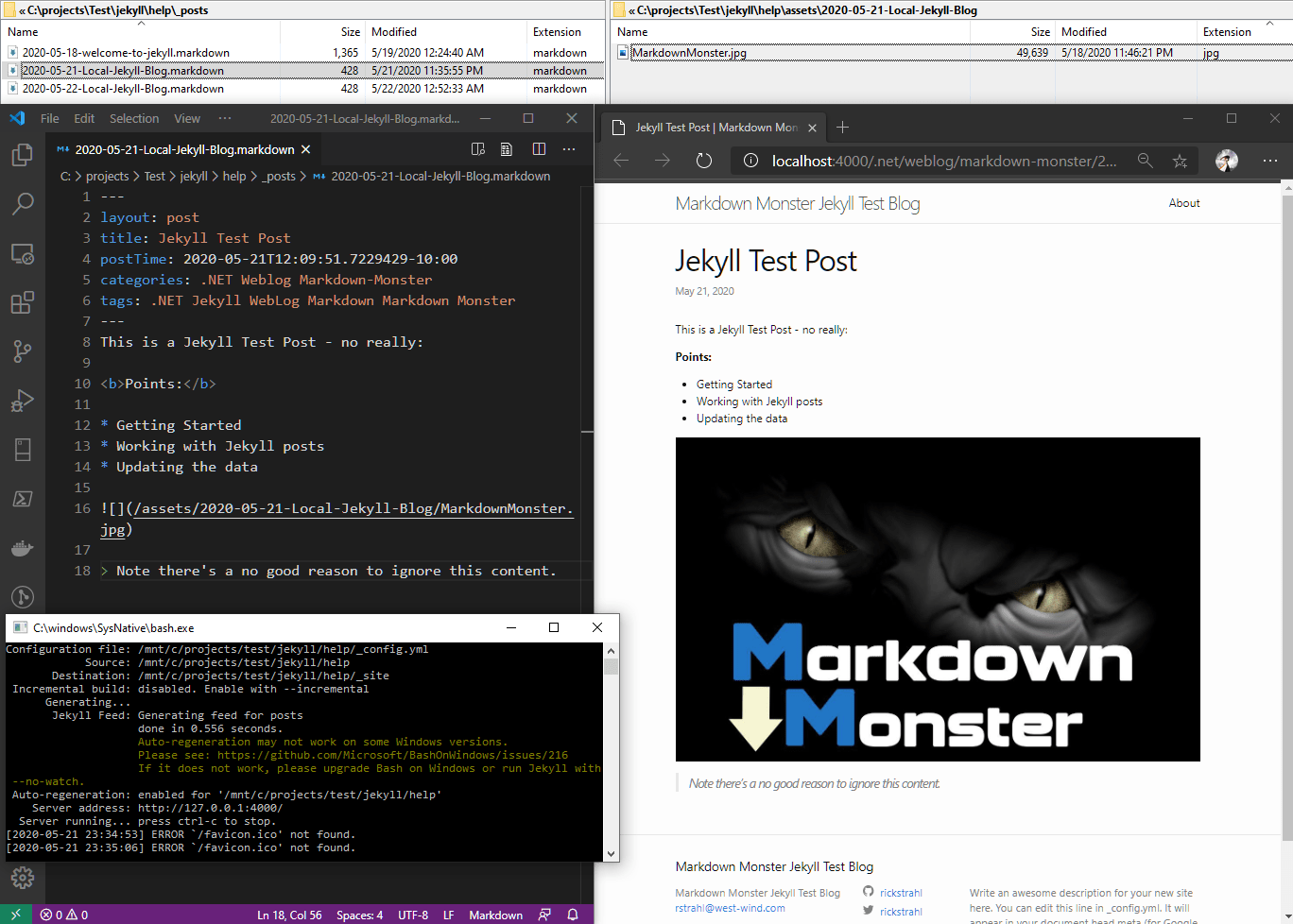Image resolution: width=1293 pixels, height=924 pixels.
Task: Show errors and warnings count panel
Action: point(64,915)
